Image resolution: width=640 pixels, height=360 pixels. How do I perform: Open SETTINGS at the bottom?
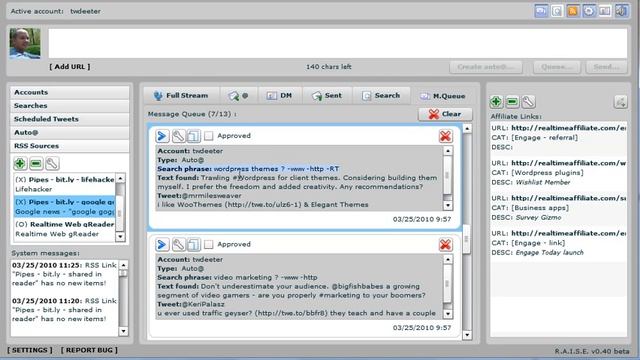tap(30, 350)
